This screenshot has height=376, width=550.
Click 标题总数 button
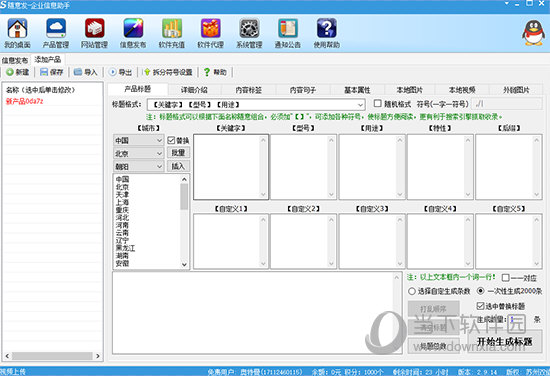point(434,346)
